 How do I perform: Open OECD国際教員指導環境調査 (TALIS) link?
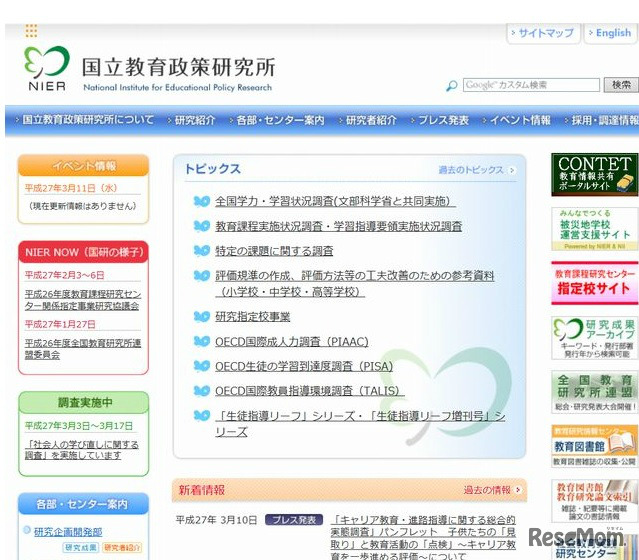[310, 390]
